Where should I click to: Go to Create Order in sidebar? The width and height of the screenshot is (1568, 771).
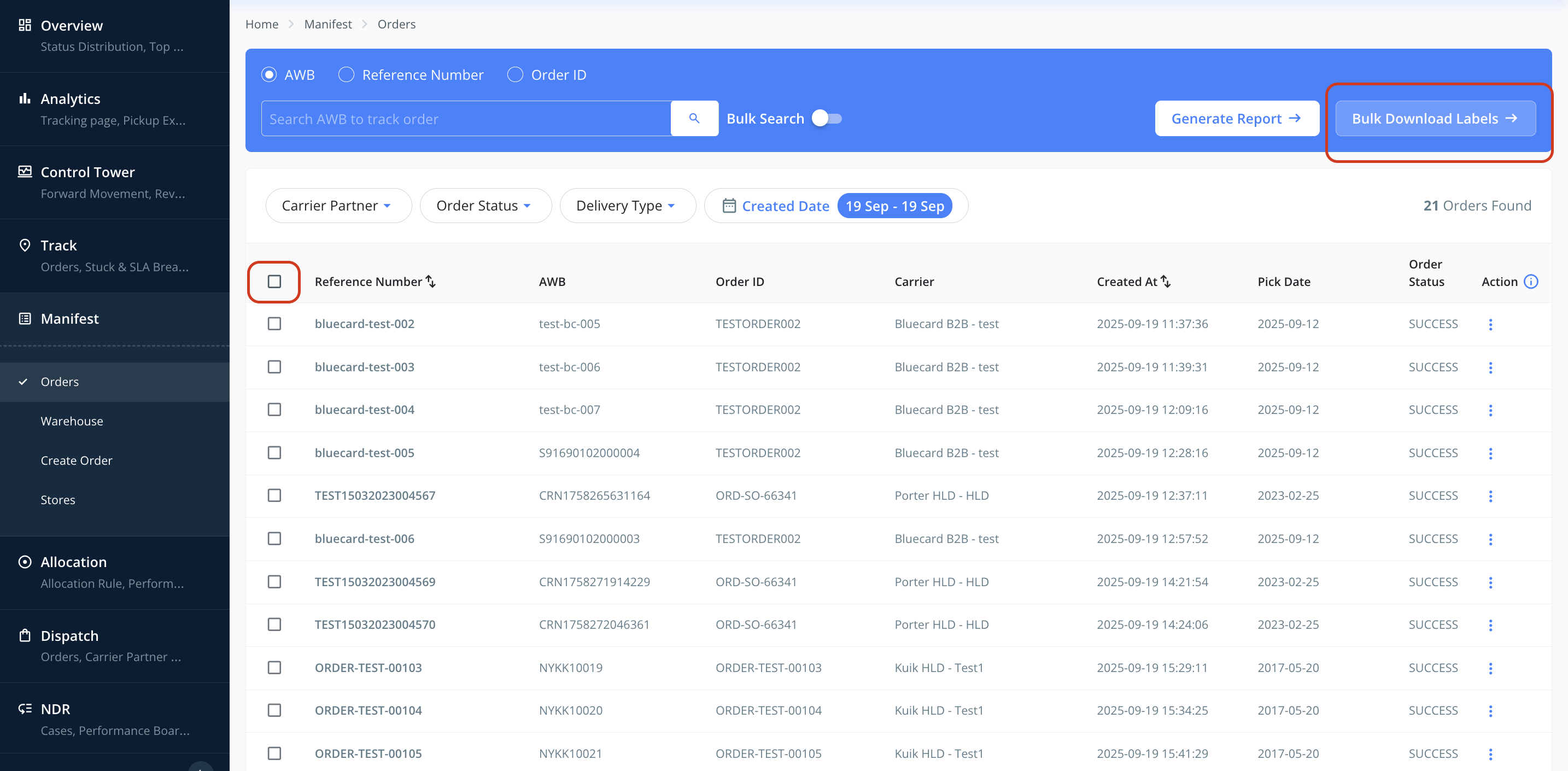[77, 460]
